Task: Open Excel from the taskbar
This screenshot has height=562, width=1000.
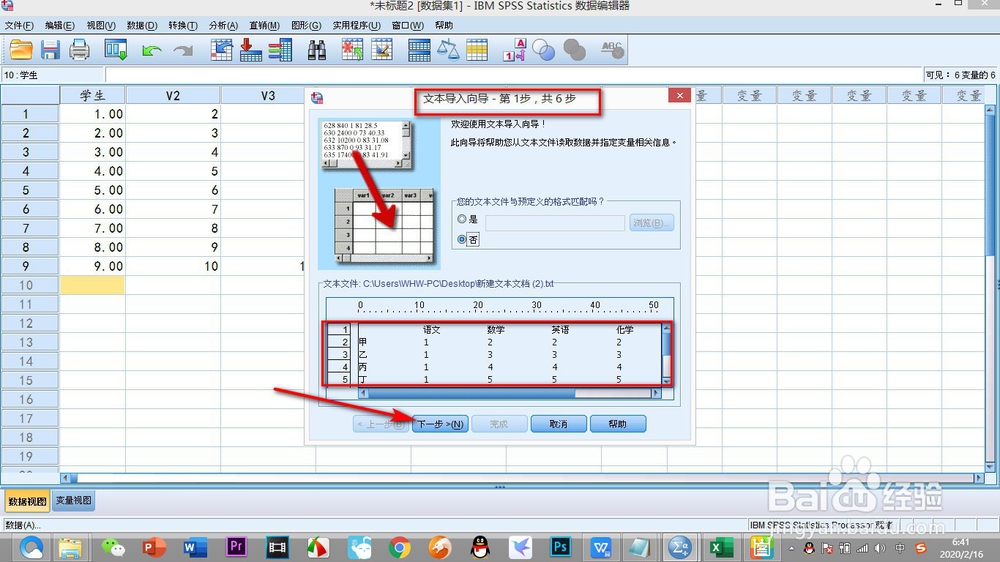Action: (x=719, y=547)
